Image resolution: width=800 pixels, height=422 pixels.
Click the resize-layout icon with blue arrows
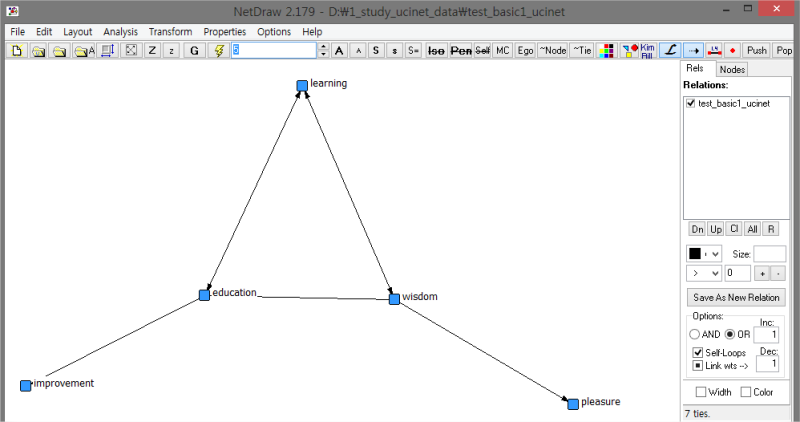[x=108, y=51]
